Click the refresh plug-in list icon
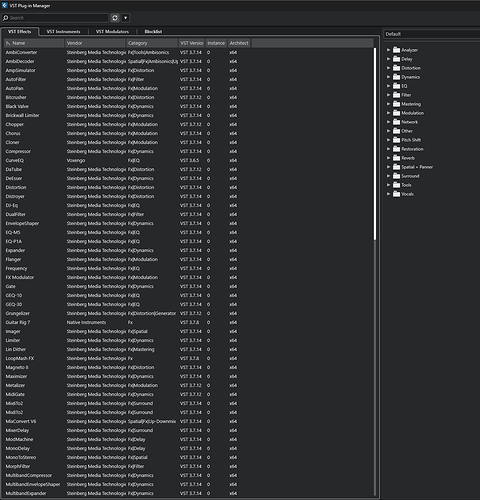 (x=115, y=18)
